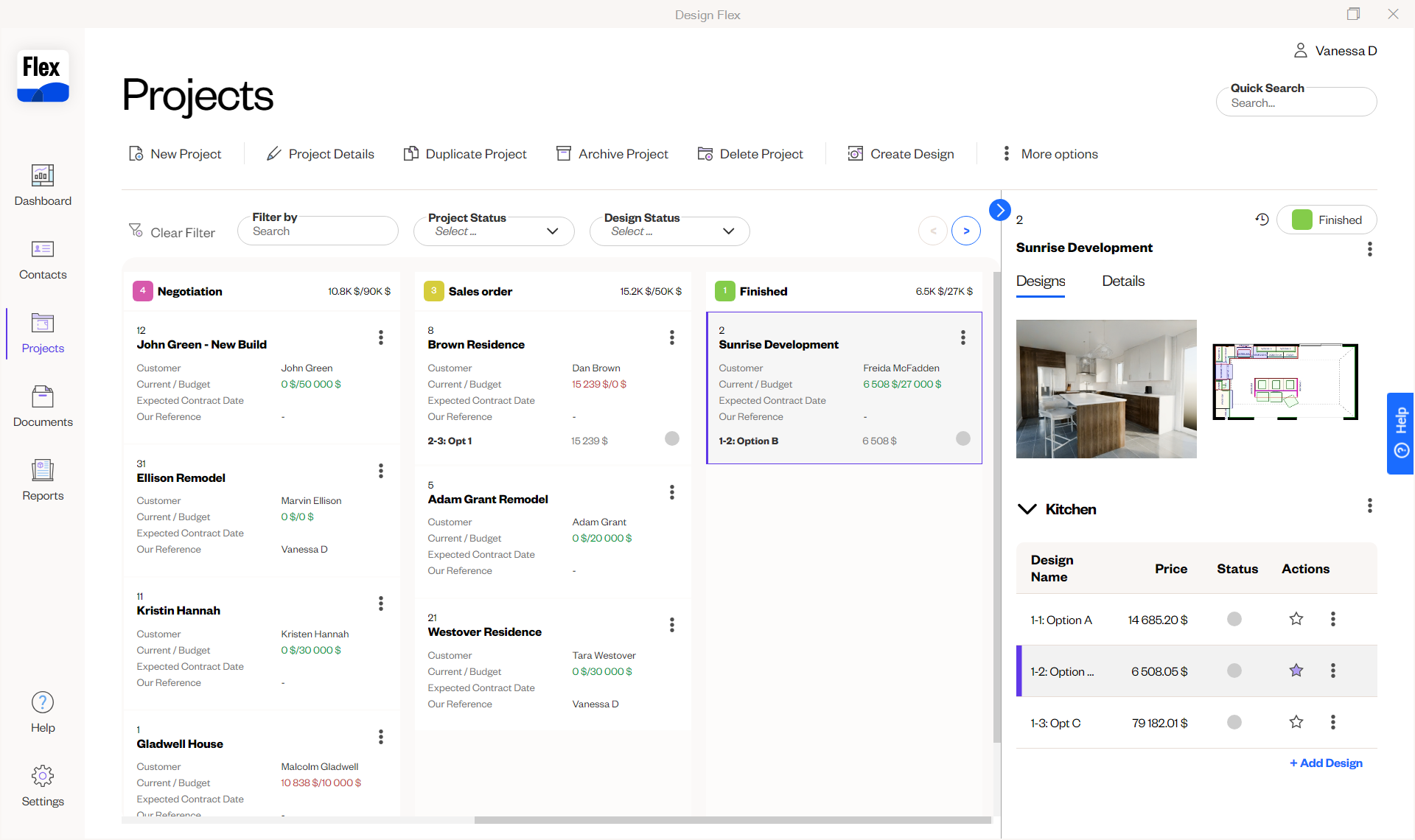Image resolution: width=1415 pixels, height=840 pixels.
Task: Click Clear Filter
Action: (x=172, y=232)
